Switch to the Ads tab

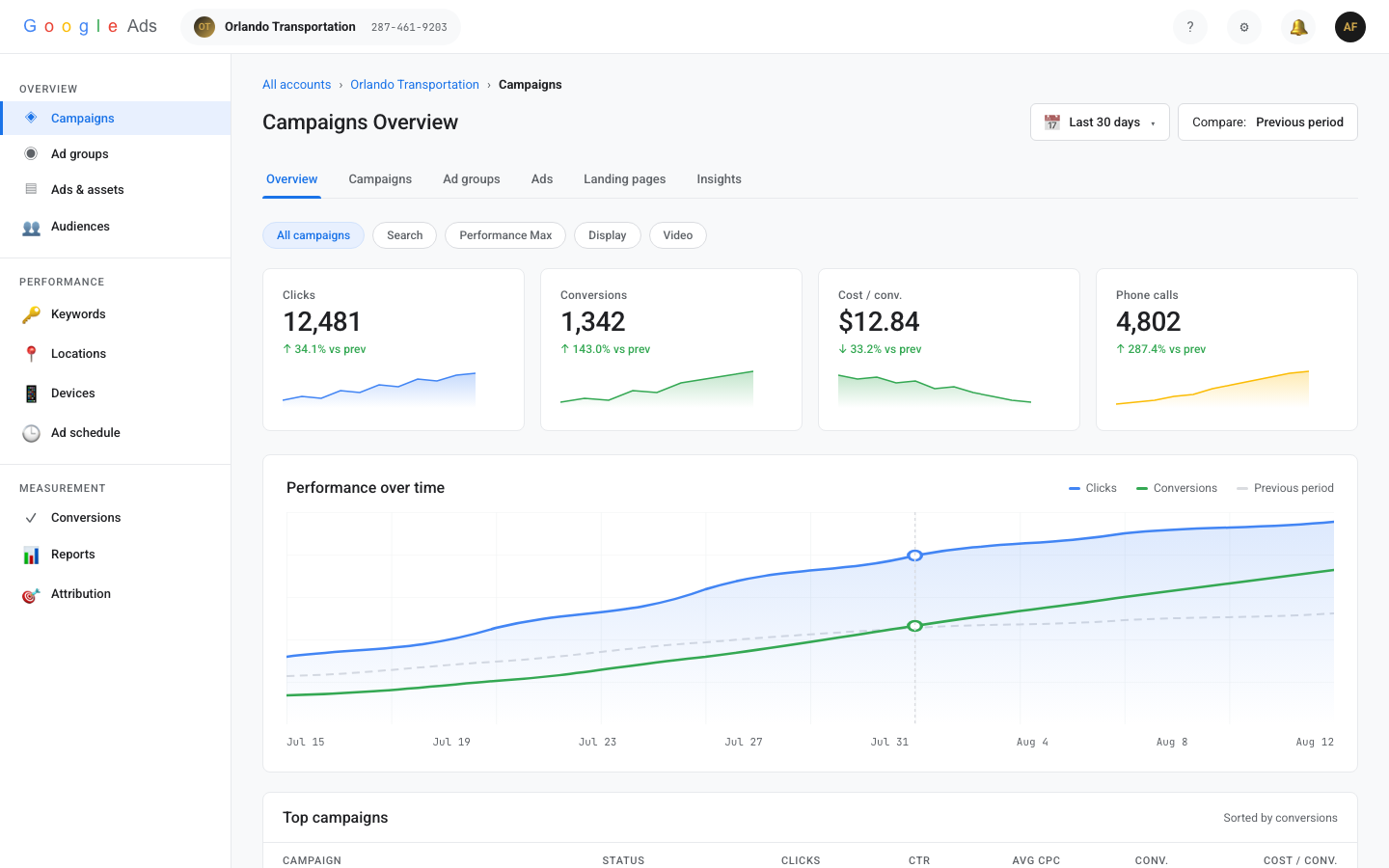pos(542,179)
